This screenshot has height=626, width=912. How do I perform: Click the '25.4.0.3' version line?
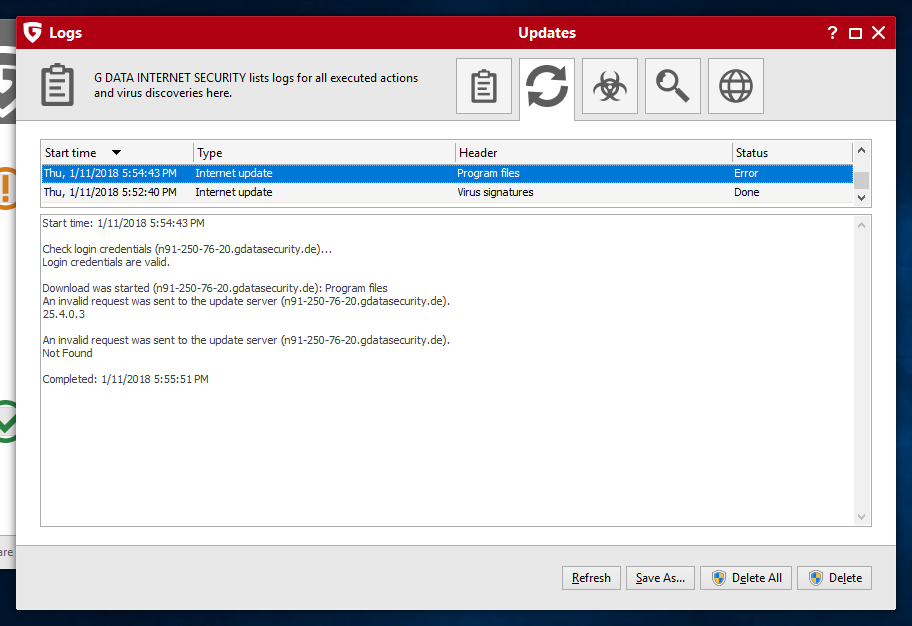click(63, 314)
